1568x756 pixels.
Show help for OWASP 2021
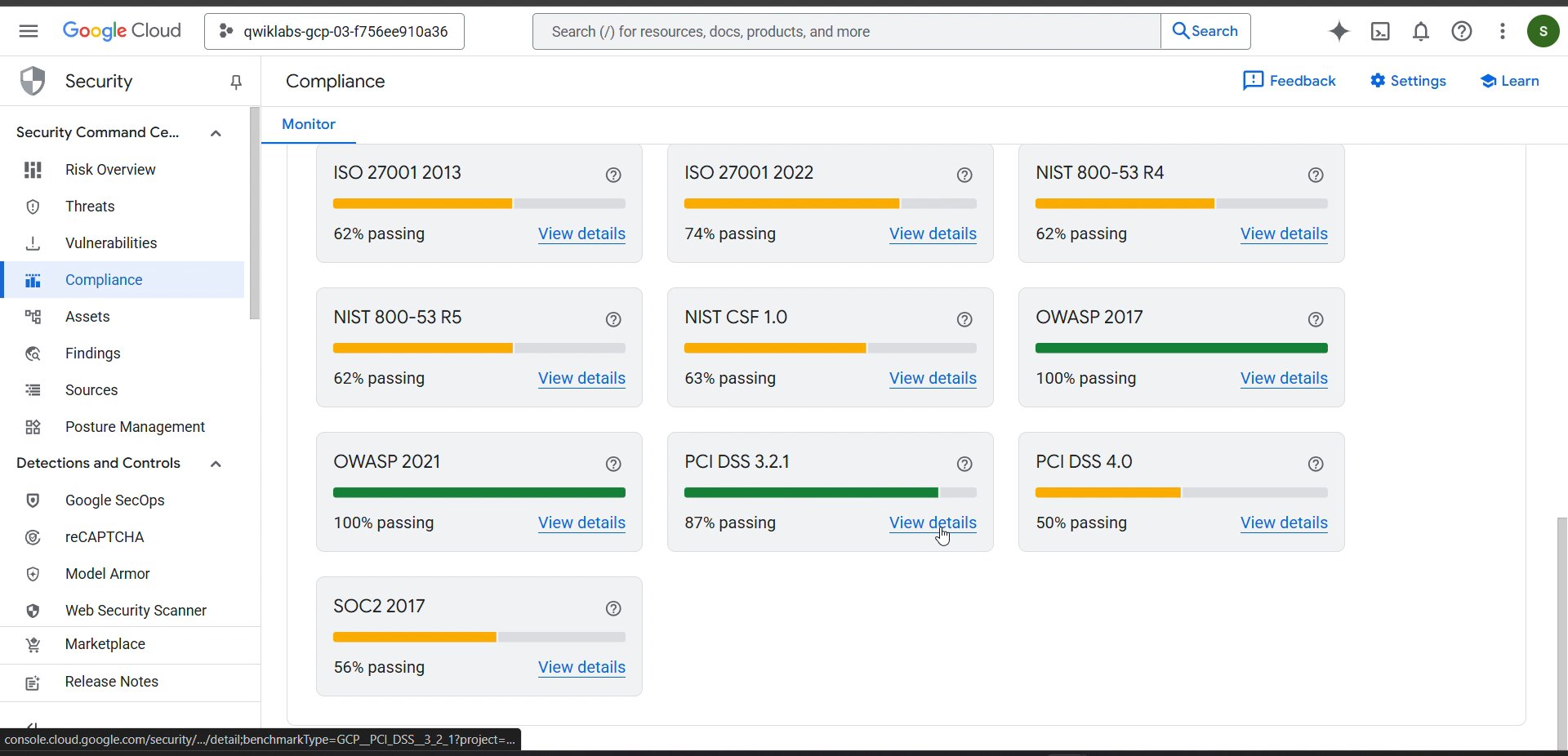[x=613, y=464]
